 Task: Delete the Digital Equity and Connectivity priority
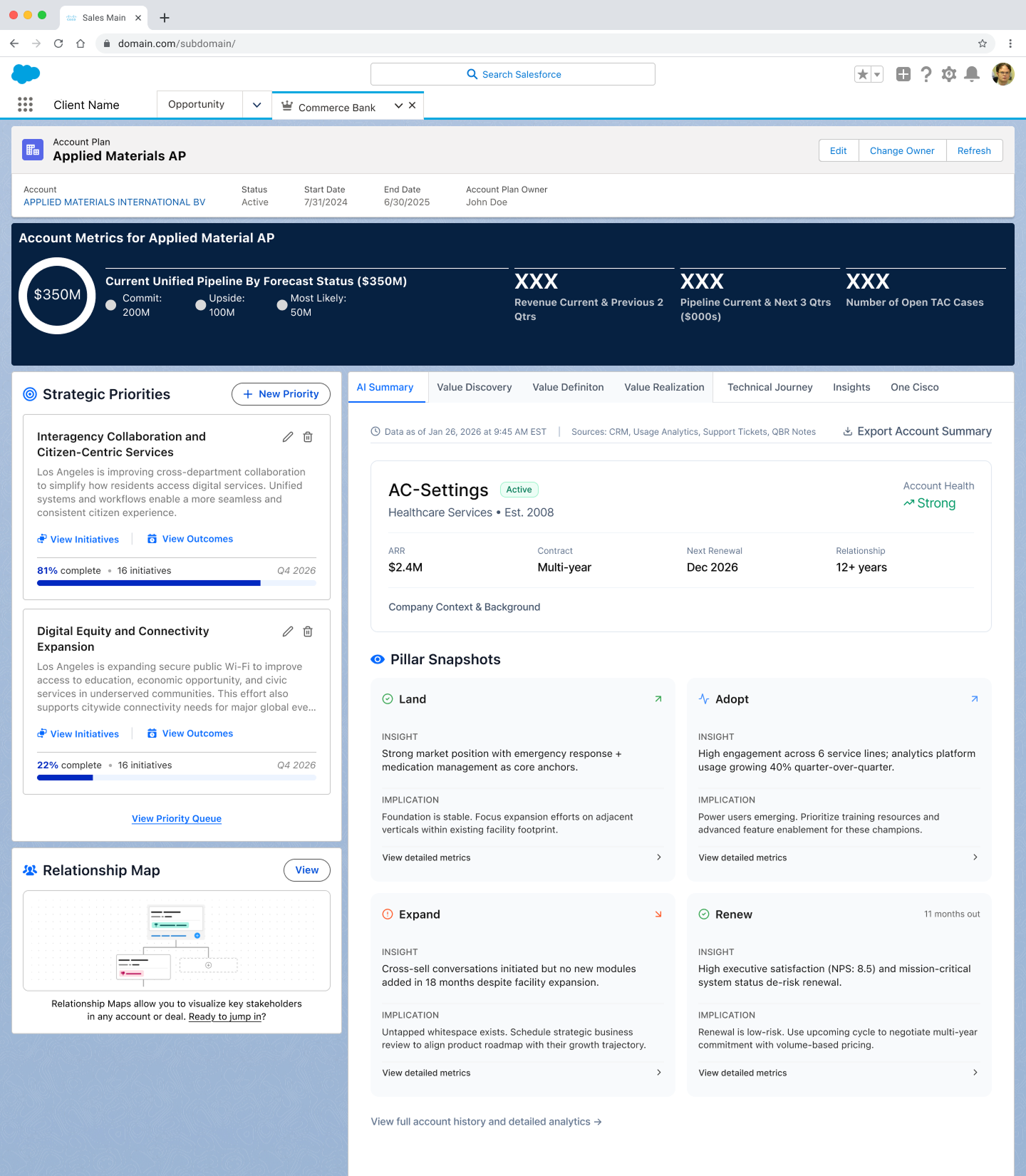click(308, 631)
